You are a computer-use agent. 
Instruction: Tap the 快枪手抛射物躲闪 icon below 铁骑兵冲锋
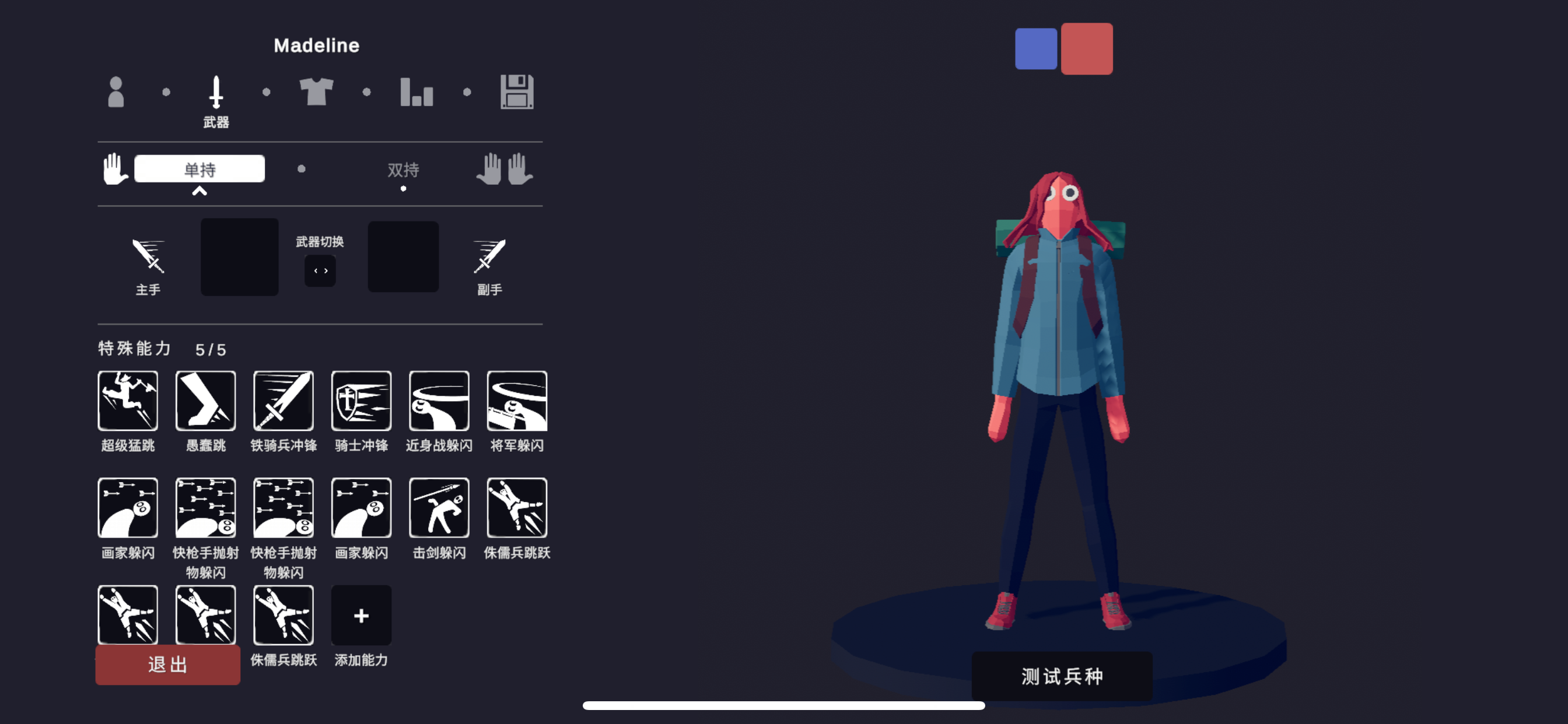(283, 508)
